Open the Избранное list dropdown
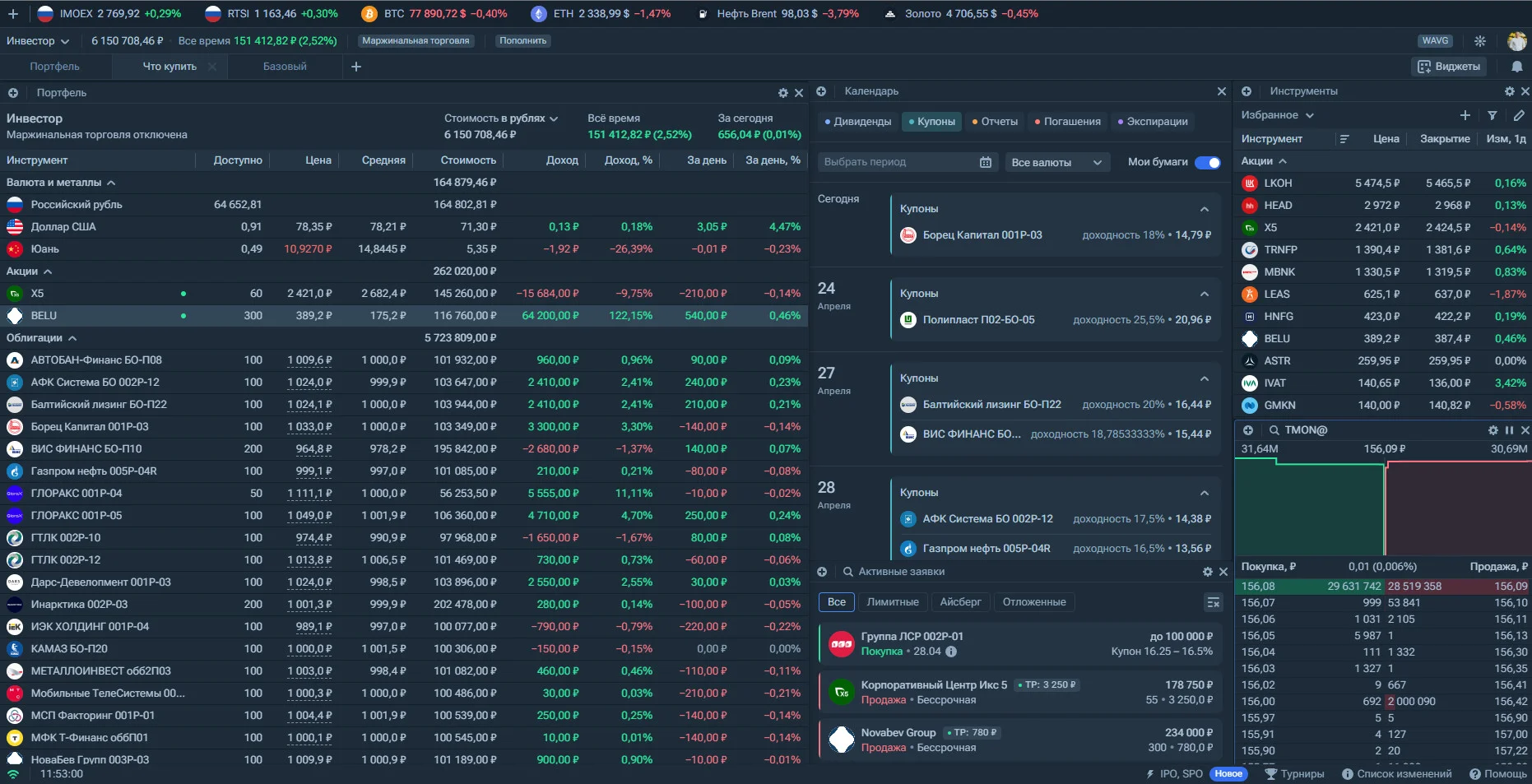Image resolution: width=1532 pixels, height=784 pixels. (x=1278, y=115)
